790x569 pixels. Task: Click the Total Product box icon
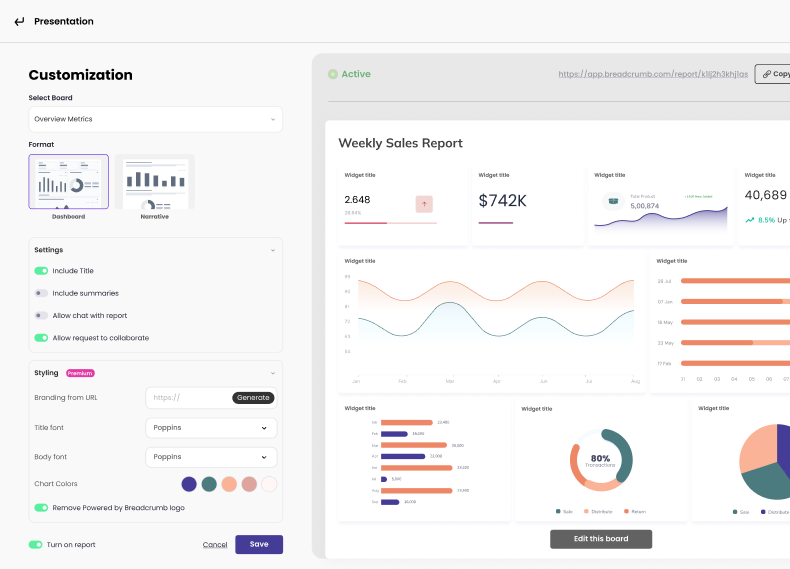tap(612, 201)
